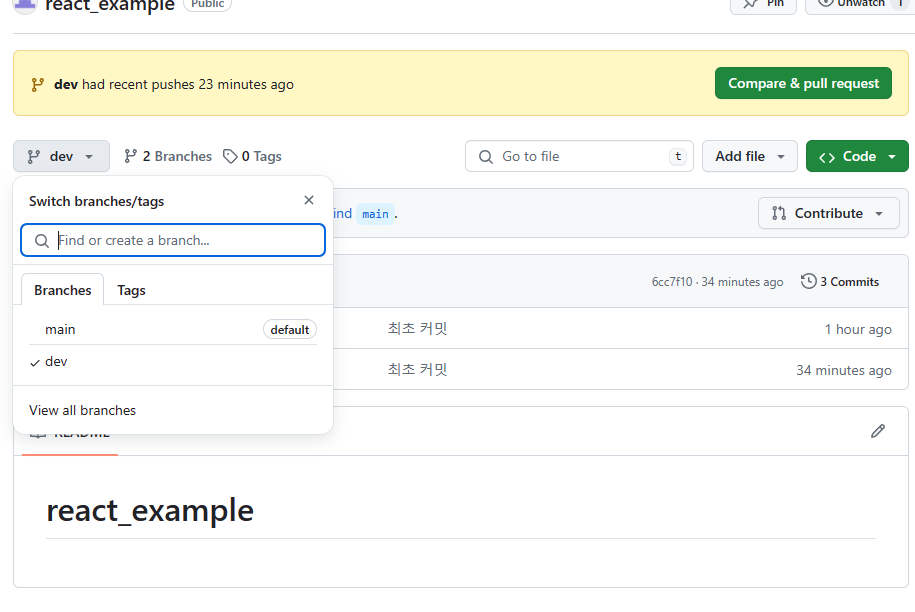Click the Public visibility badge
Image resolution: width=915 pixels, height=612 pixels.
tap(208, 4)
